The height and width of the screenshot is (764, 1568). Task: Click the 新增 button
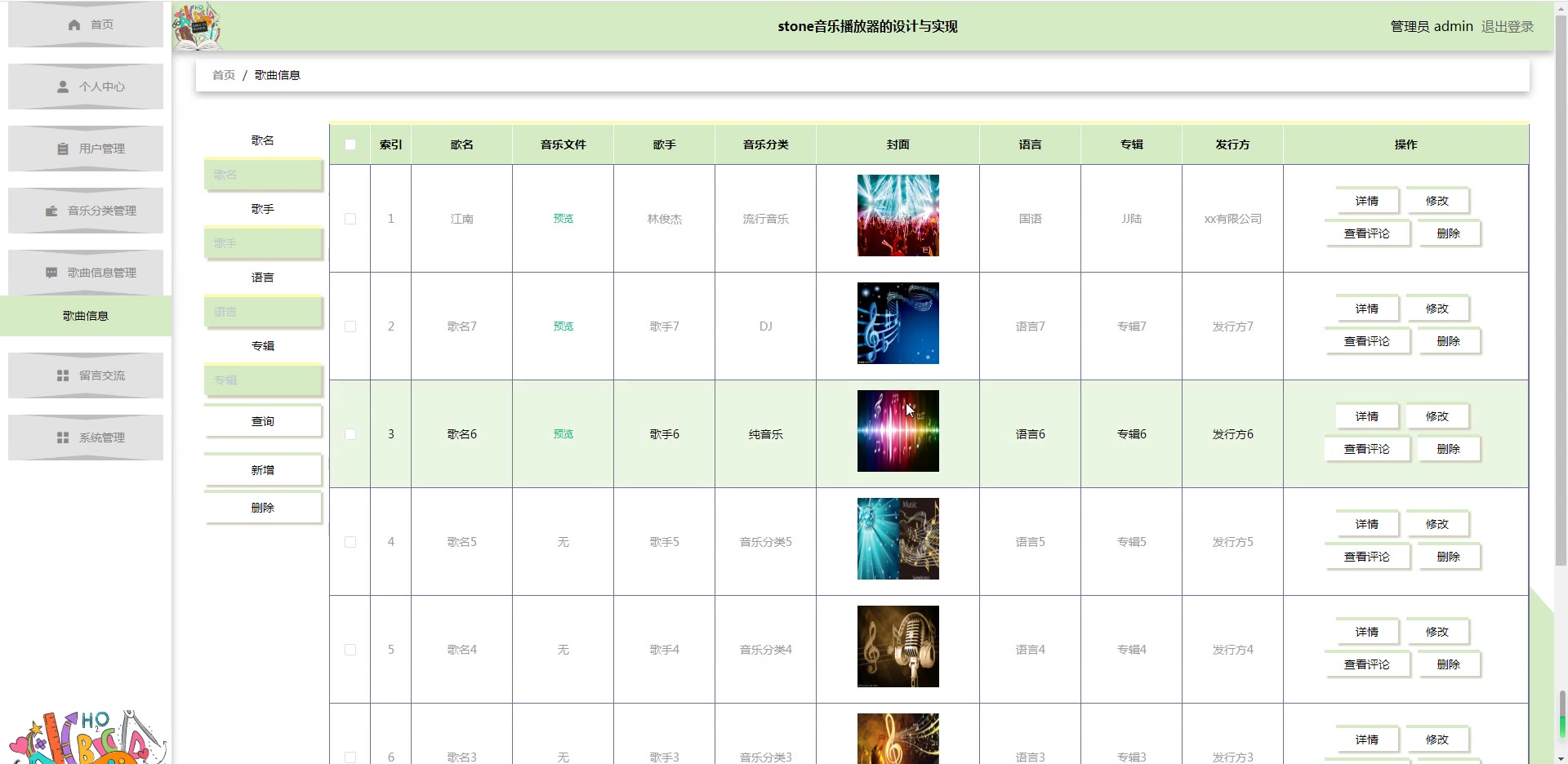point(263,470)
